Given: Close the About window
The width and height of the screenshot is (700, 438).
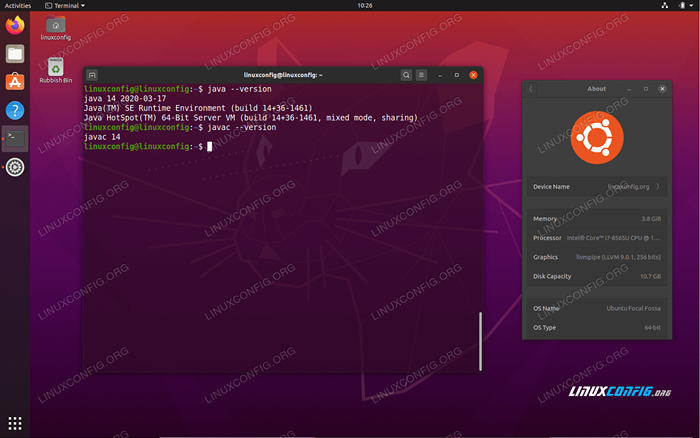Looking at the screenshot, I should tap(662, 89).
